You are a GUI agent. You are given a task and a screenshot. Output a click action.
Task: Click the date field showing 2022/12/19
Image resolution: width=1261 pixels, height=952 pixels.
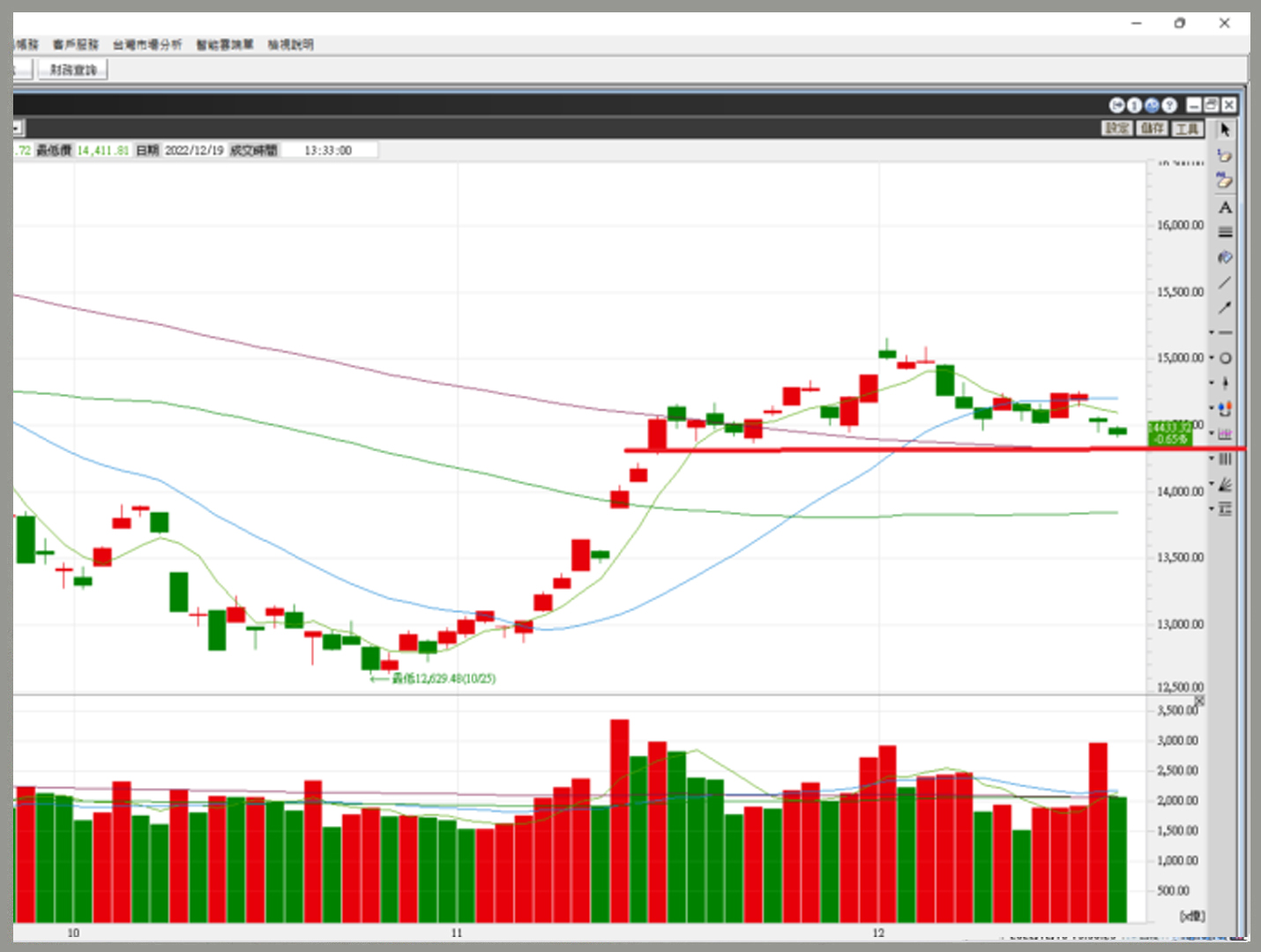[x=194, y=151]
